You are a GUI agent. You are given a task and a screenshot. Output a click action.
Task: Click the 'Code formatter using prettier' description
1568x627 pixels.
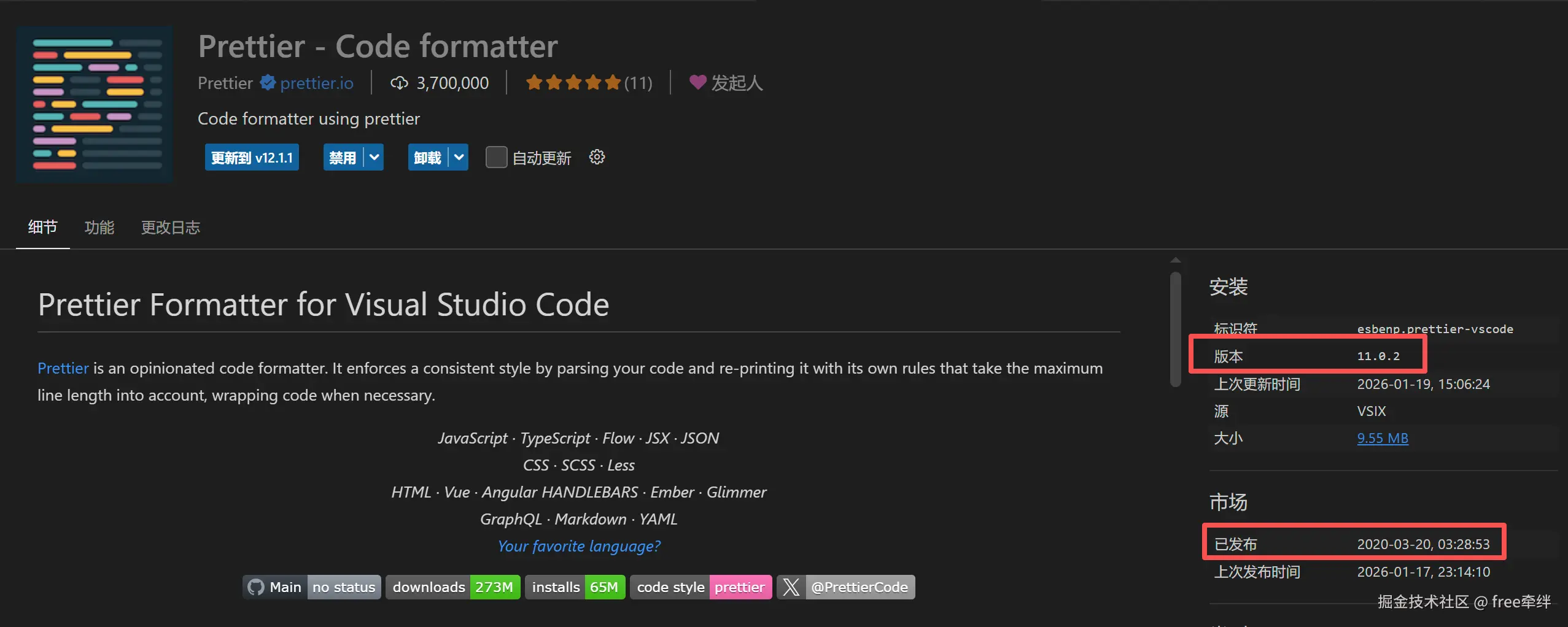pos(309,118)
